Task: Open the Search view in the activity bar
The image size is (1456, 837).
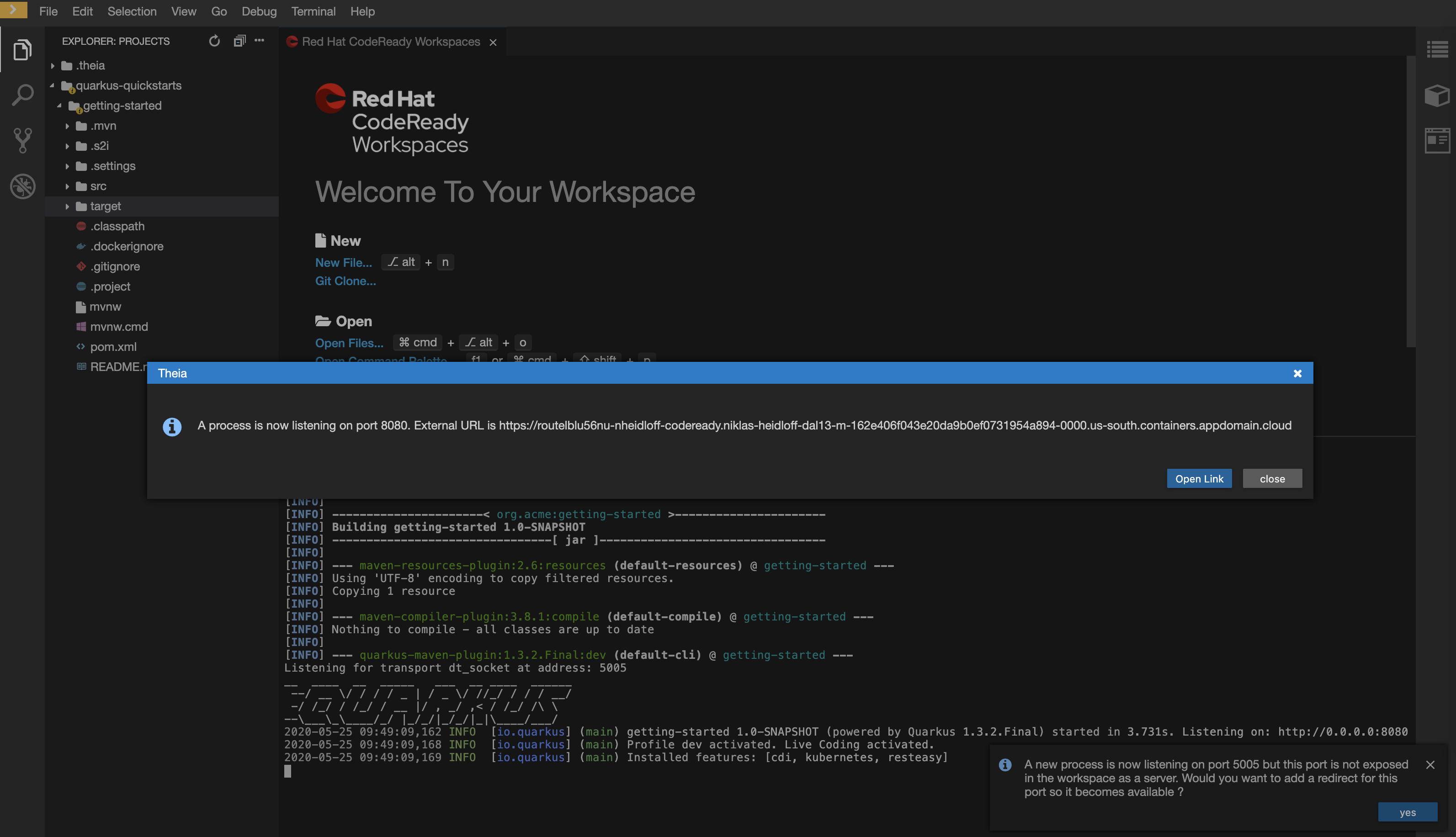Action: click(x=22, y=95)
